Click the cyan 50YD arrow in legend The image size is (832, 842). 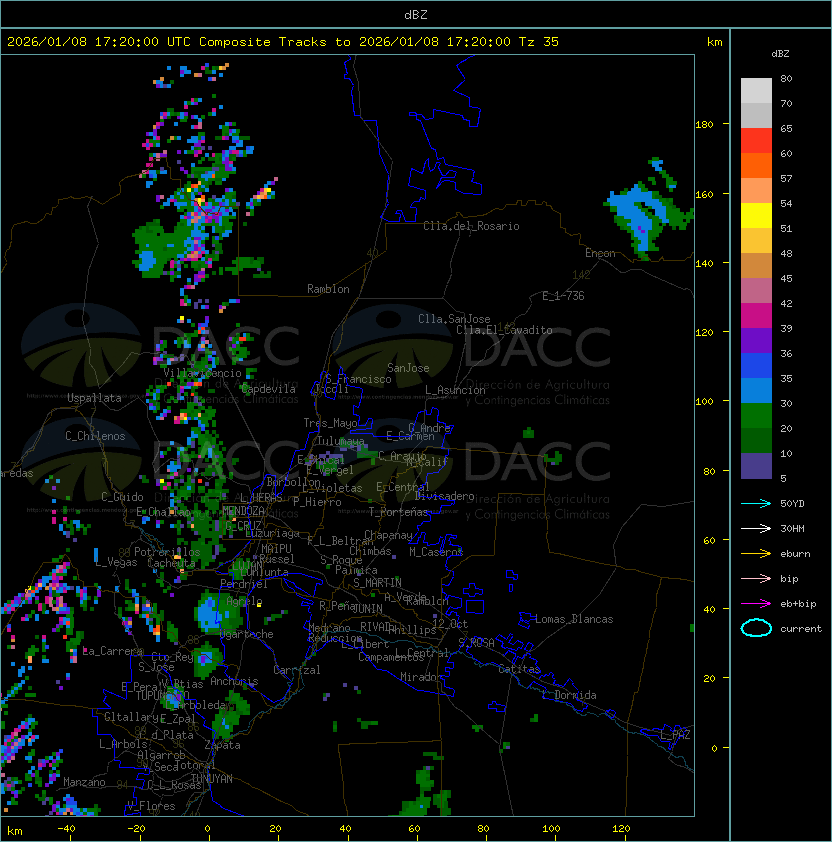[756, 503]
